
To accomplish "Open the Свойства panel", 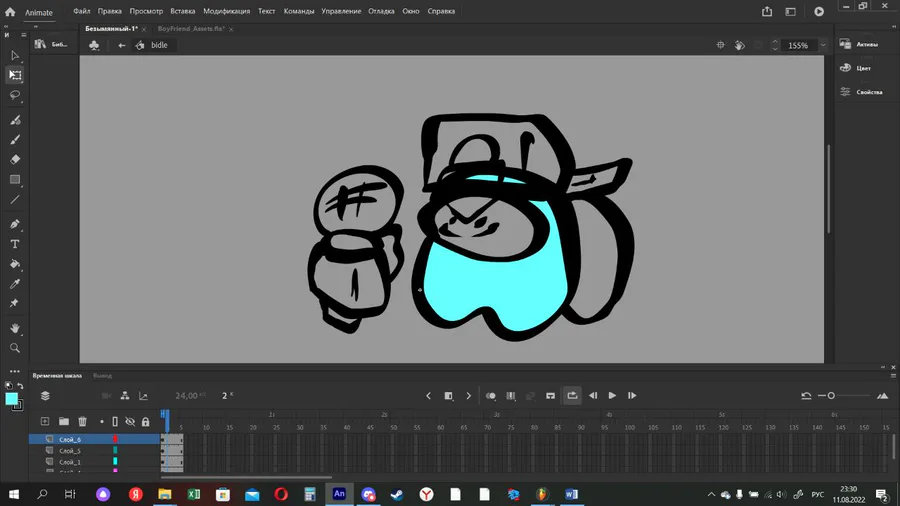I will click(861, 92).
